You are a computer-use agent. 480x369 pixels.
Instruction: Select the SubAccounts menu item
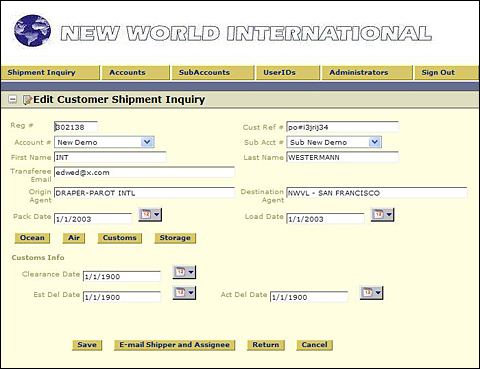coord(212,73)
